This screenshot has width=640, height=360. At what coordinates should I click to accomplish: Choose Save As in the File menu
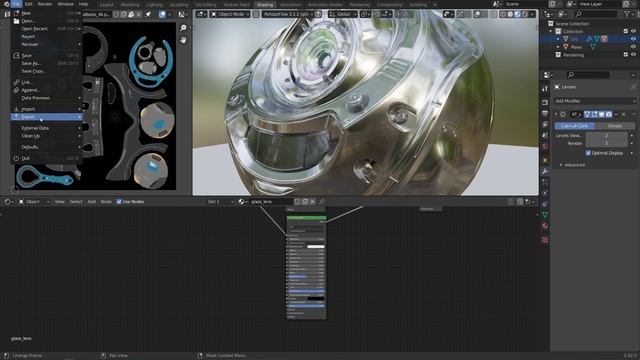point(46,63)
